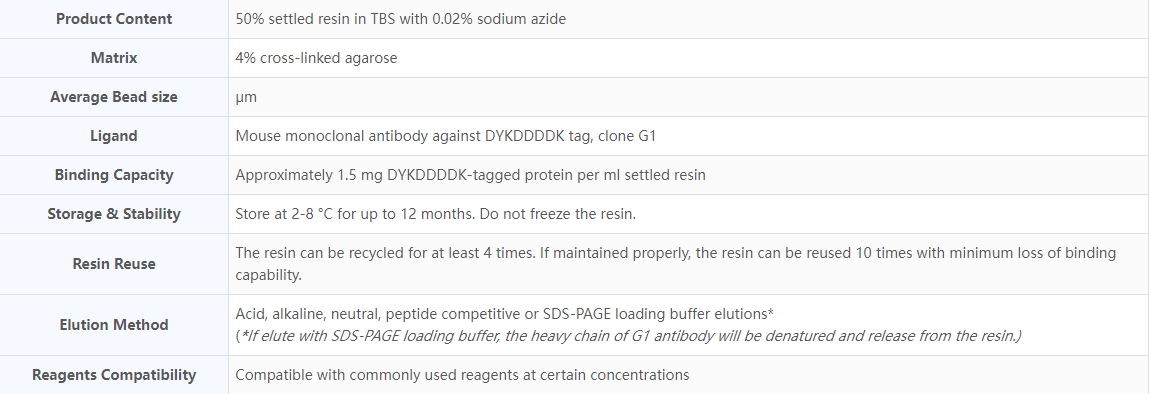This screenshot has height=394, width=1149.
Task: Click the binding capability text line
Action: coord(268,275)
